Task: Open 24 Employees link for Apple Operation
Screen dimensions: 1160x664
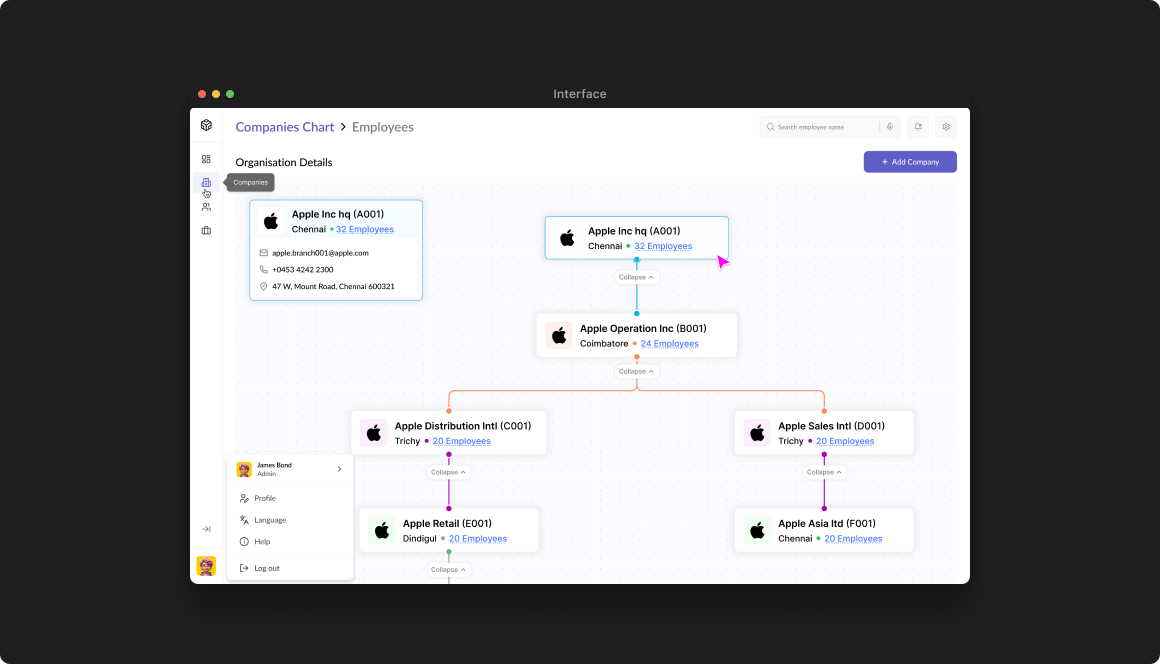Action: pyautogui.click(x=669, y=344)
